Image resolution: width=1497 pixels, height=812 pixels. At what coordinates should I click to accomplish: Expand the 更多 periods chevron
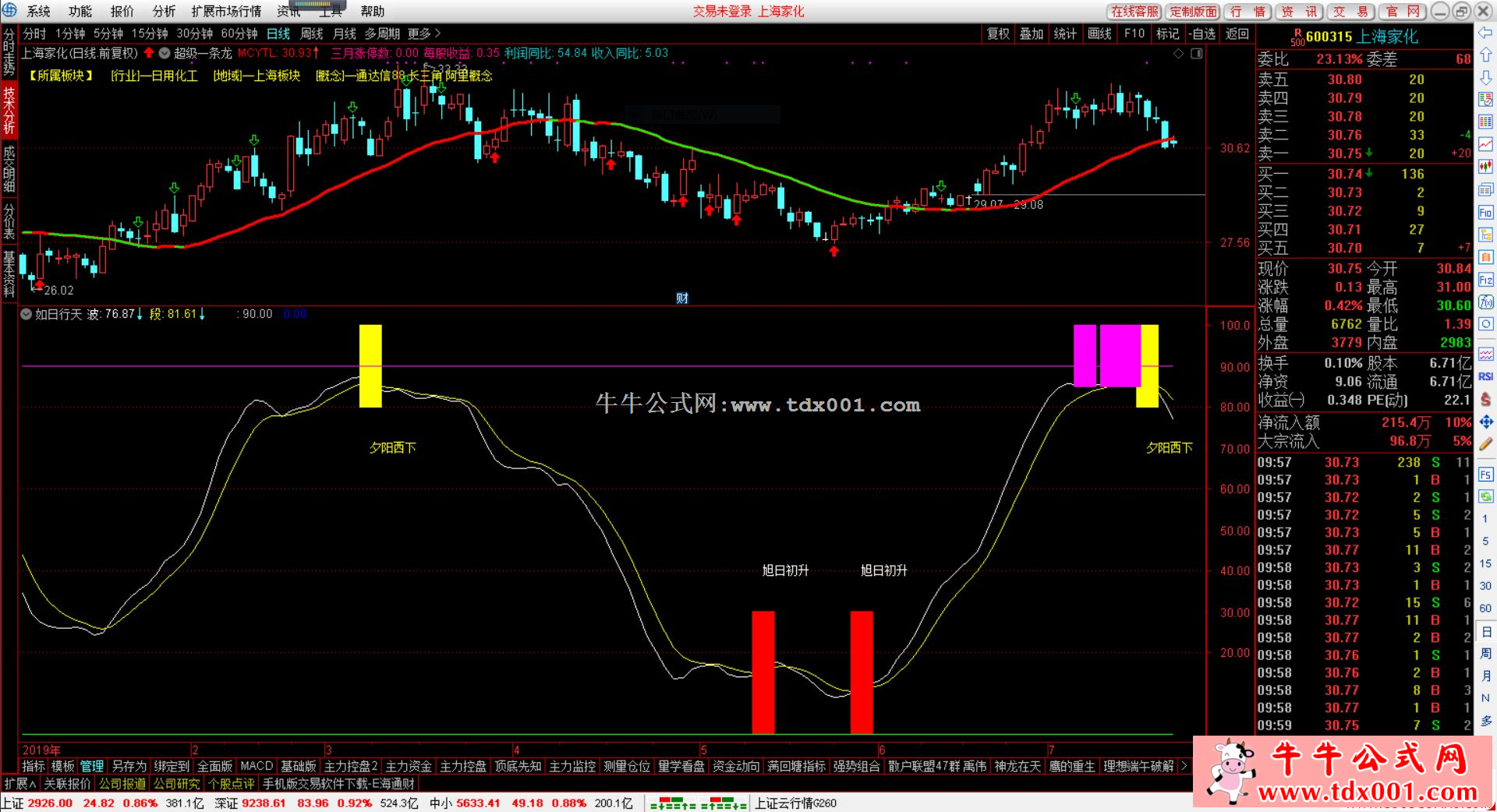coord(437,34)
